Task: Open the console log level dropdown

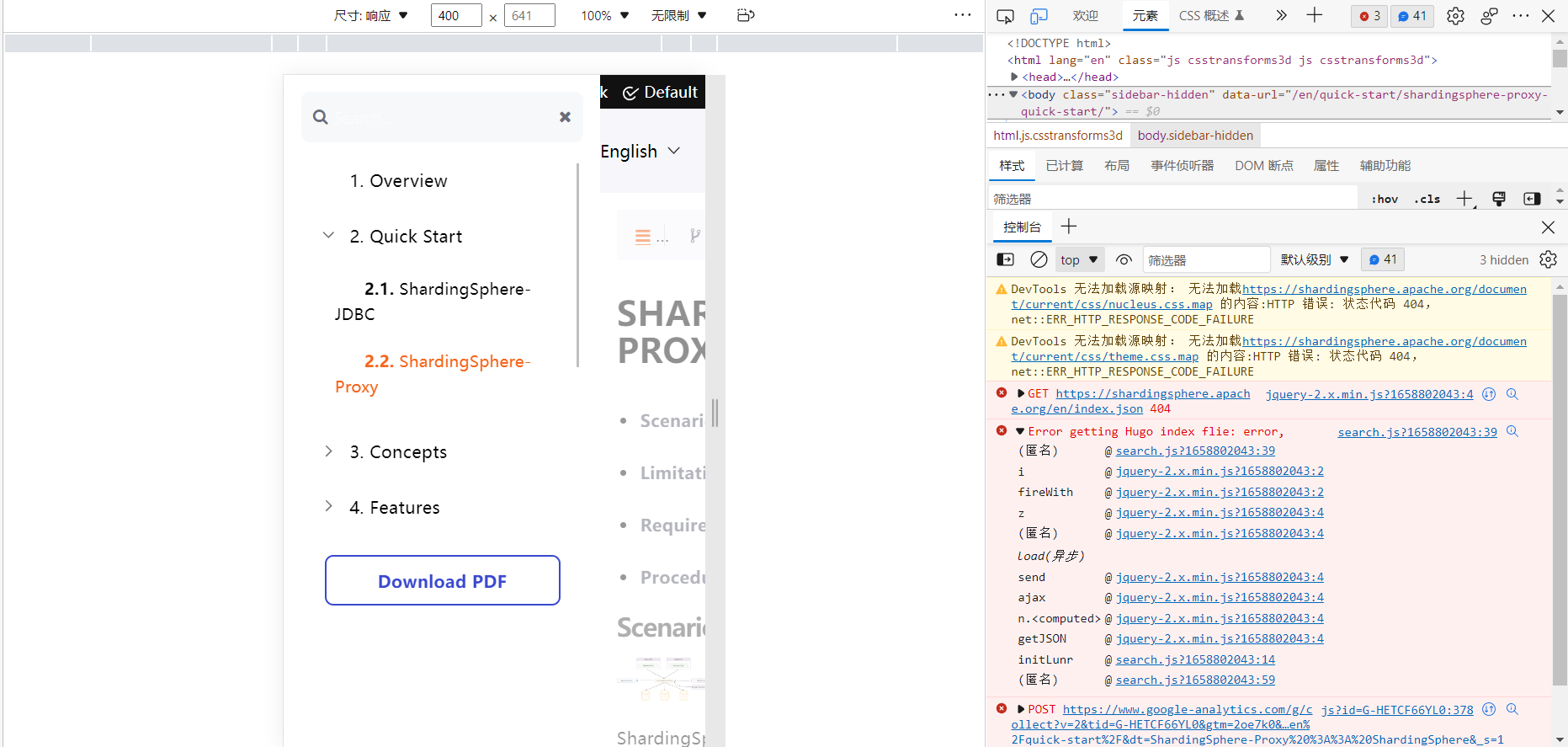Action: pyautogui.click(x=1315, y=259)
